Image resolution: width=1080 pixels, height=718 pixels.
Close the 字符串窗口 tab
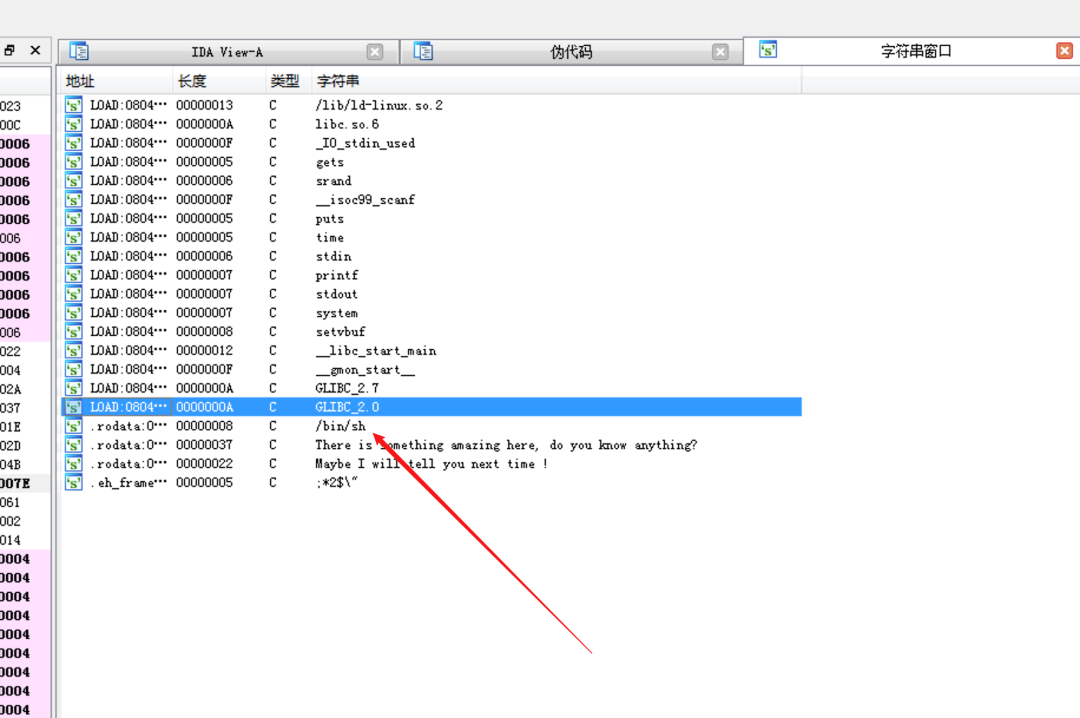1064,51
